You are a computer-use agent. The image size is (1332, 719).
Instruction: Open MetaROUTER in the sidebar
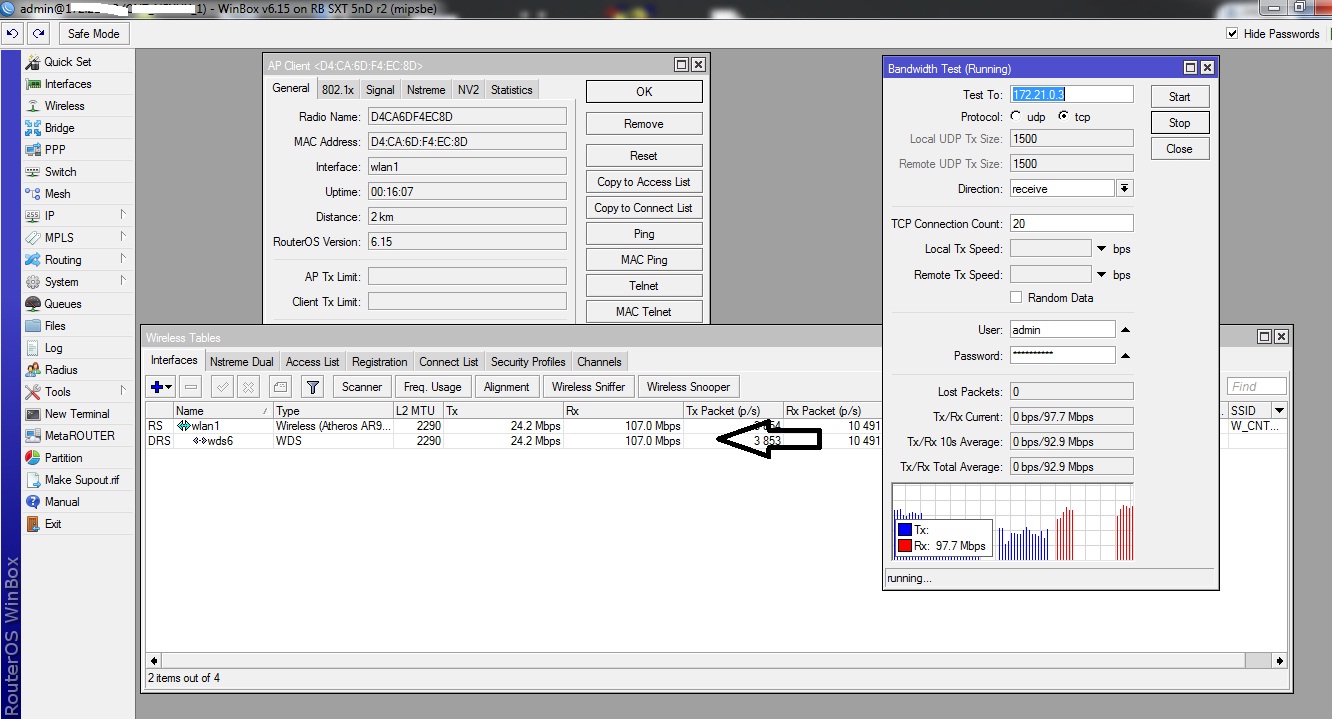point(79,436)
